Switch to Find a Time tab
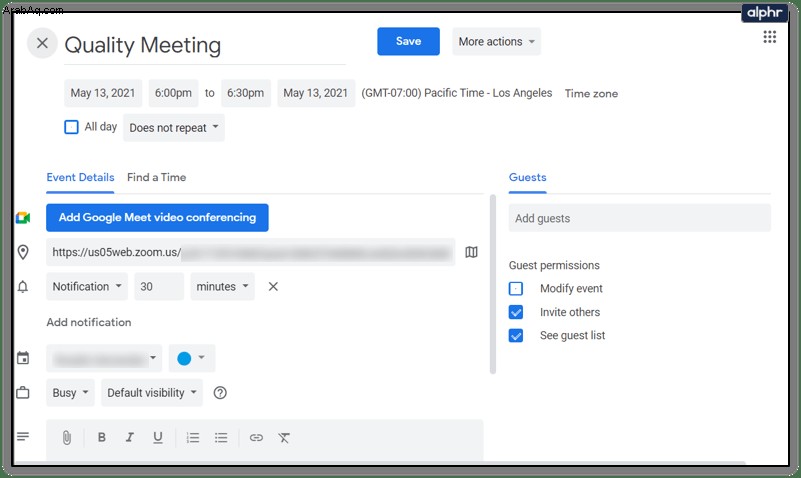The height and width of the screenshot is (478, 801). [x=156, y=178]
